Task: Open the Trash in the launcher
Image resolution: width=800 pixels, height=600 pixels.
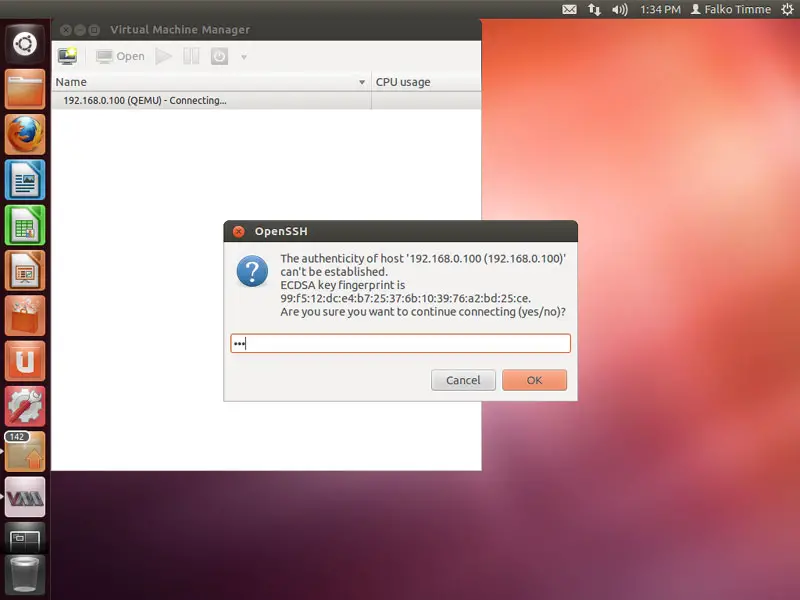Action: pos(24,575)
